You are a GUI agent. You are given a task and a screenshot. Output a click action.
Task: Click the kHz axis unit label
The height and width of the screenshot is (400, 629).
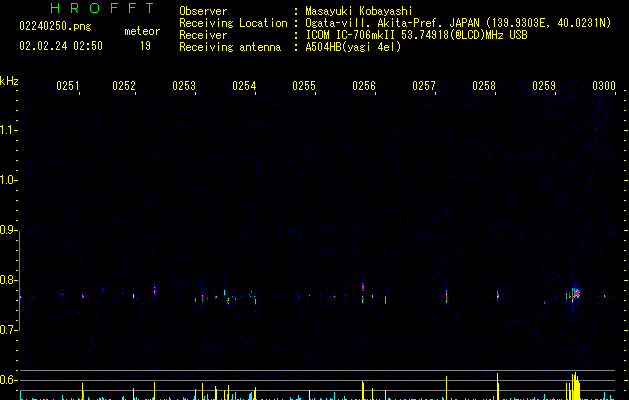(9, 81)
